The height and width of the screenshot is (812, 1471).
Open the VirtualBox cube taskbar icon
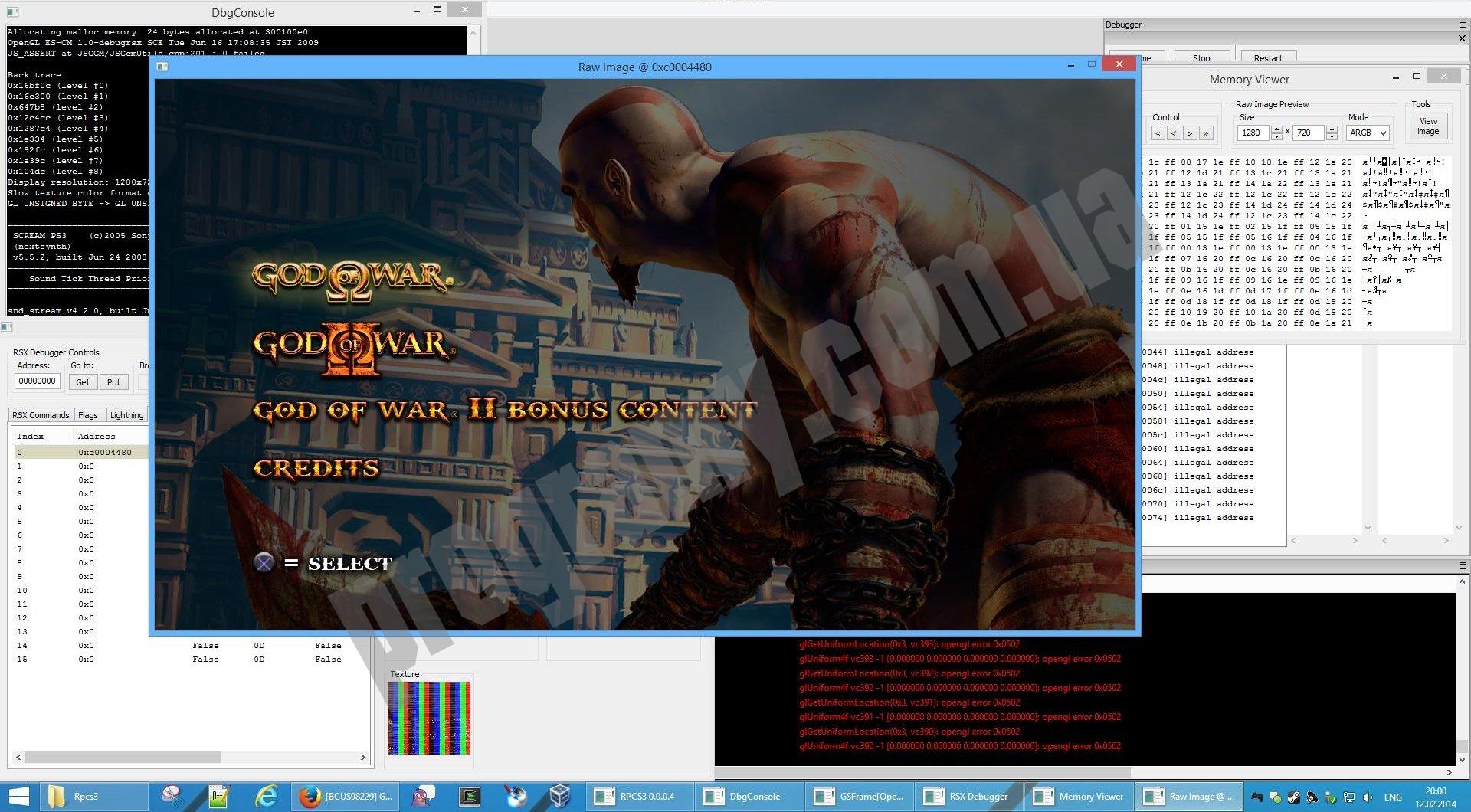point(560,797)
